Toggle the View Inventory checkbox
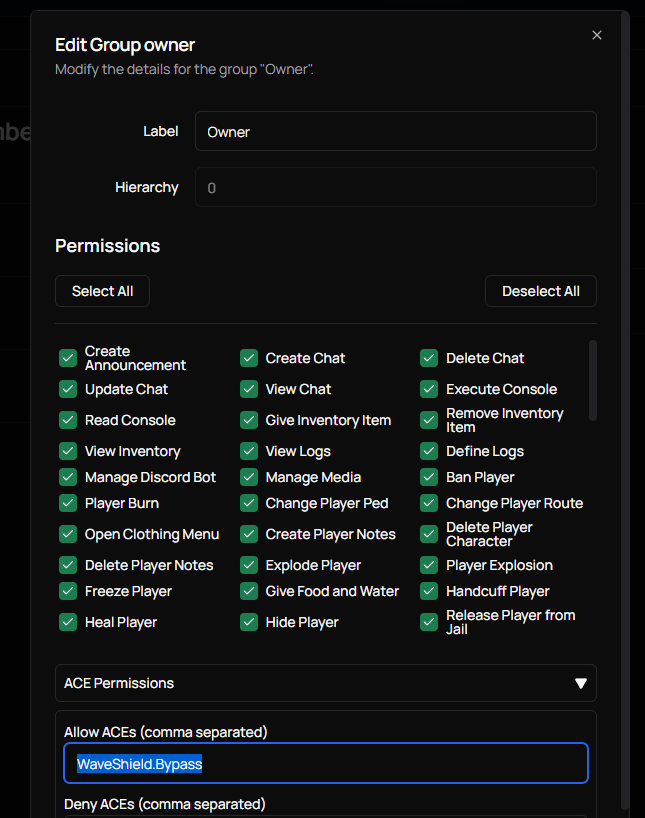This screenshot has width=645, height=818. [x=68, y=451]
